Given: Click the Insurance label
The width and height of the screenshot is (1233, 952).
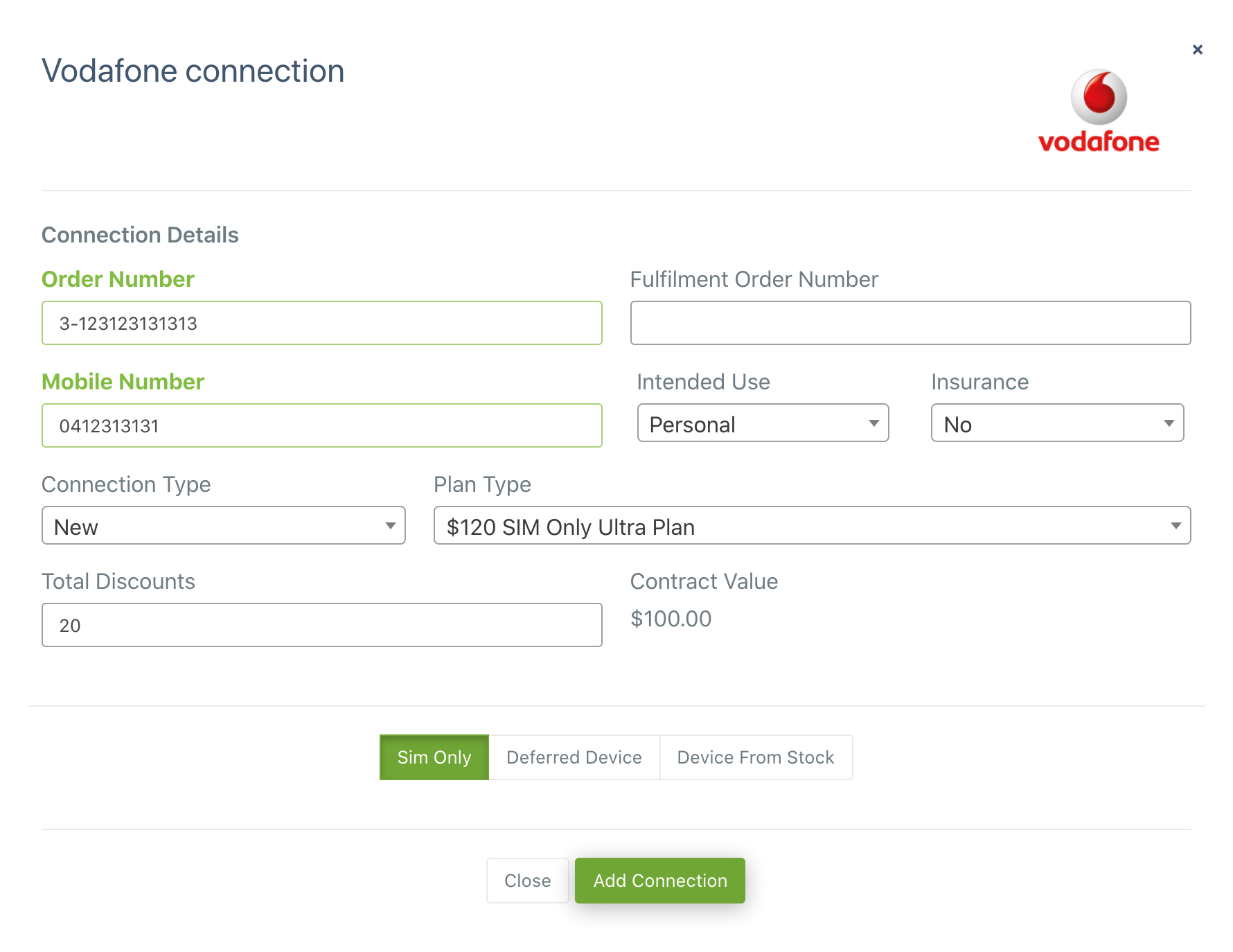Looking at the screenshot, I should (980, 382).
